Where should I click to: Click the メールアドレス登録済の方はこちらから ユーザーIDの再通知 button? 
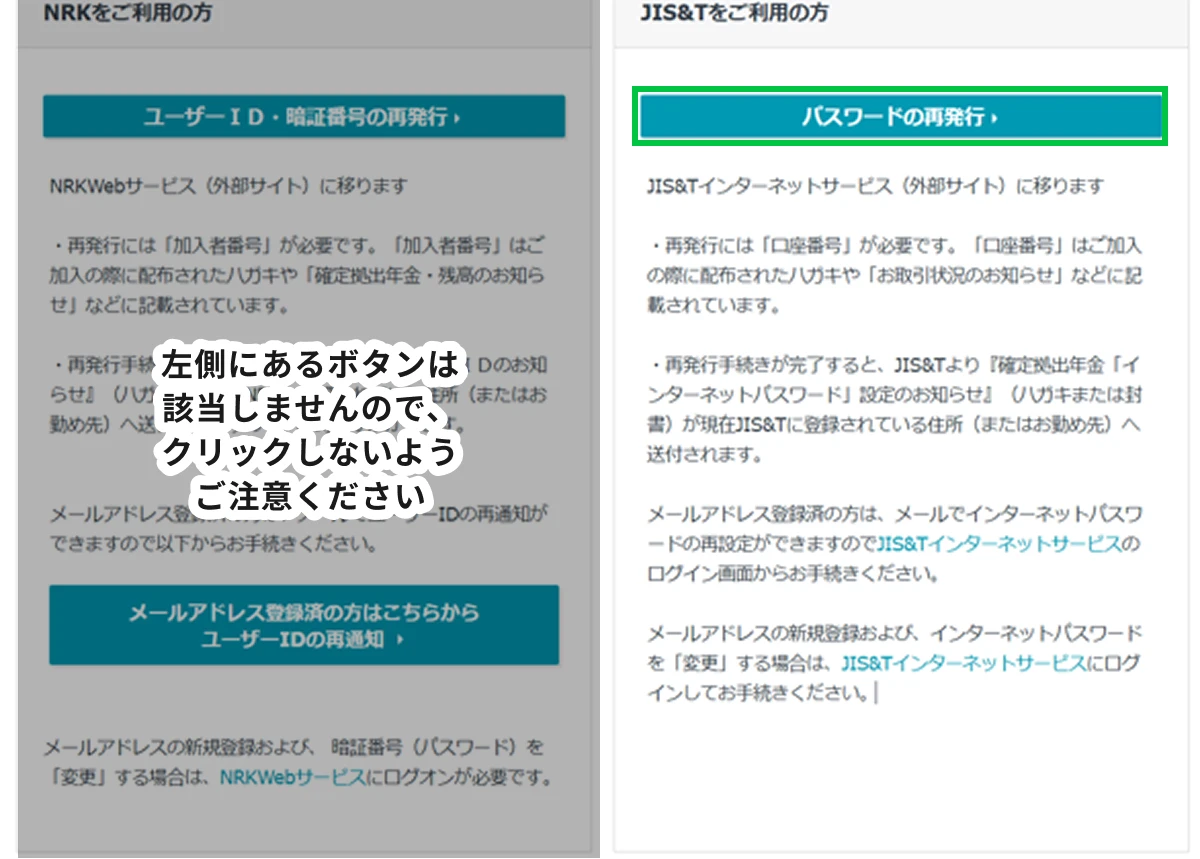point(304,625)
